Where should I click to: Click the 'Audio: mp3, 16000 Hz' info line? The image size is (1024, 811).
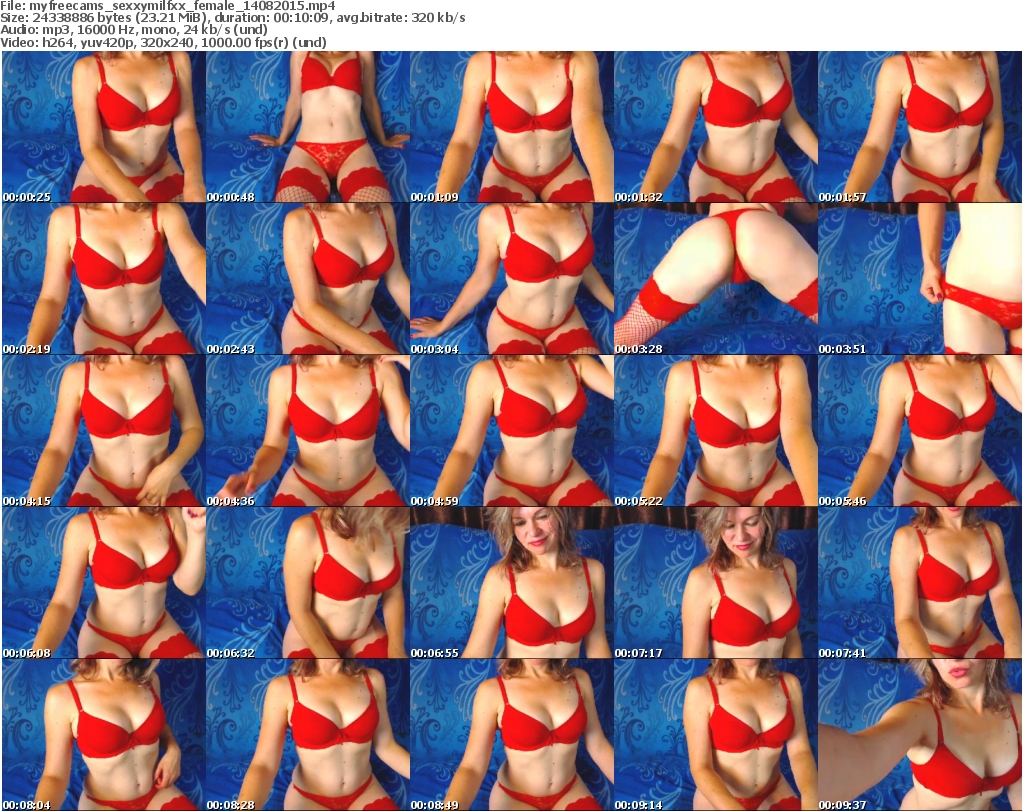point(134,30)
